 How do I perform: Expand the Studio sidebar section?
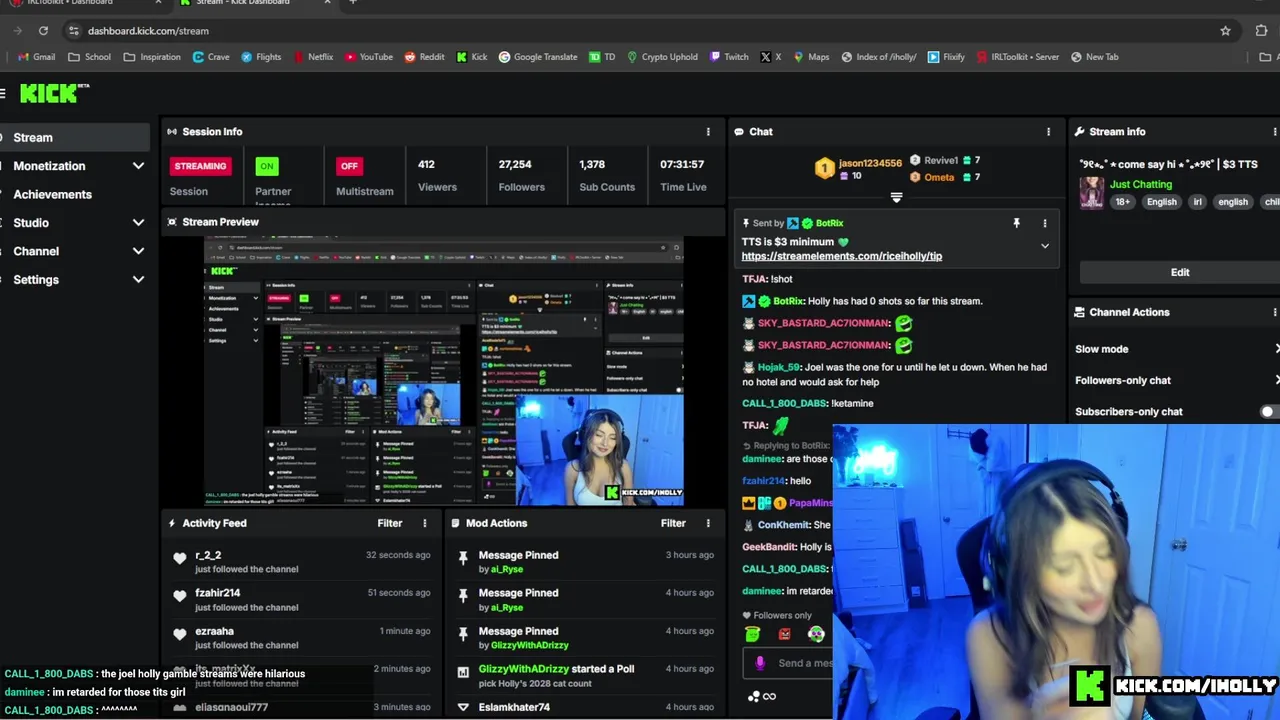tap(138, 223)
